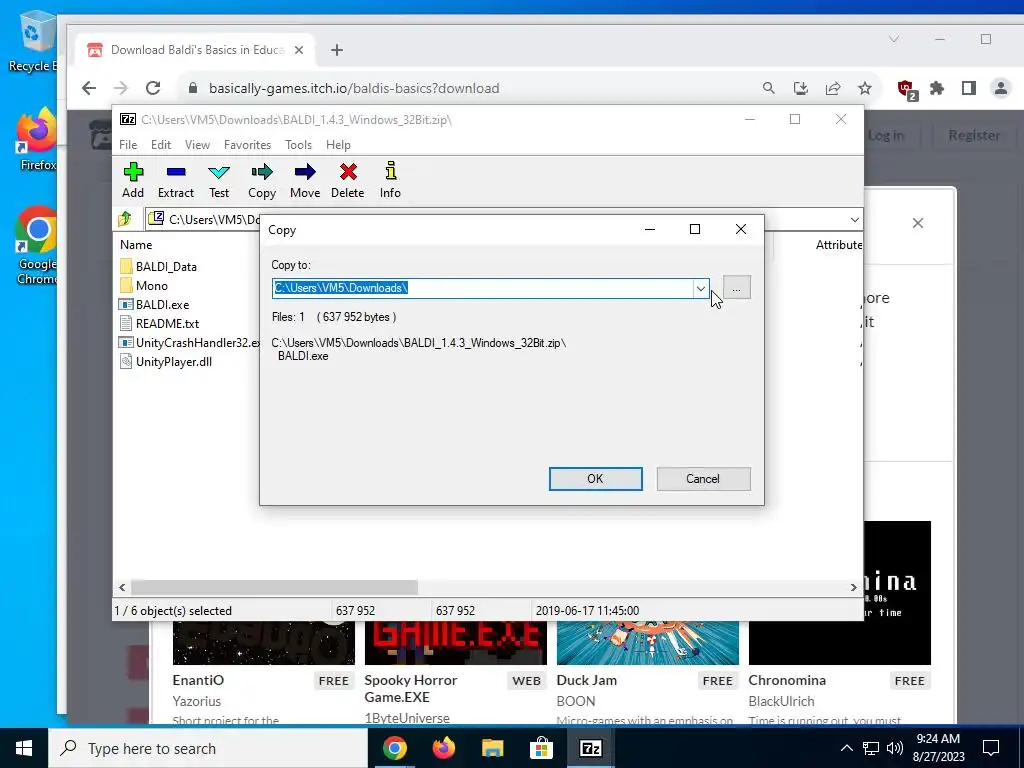Open the Favorites menu in 7-Zip

(247, 144)
